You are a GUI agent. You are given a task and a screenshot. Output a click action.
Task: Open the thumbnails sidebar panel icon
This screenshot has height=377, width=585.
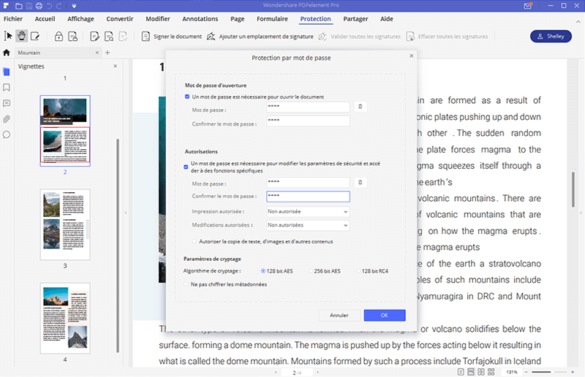[6, 72]
